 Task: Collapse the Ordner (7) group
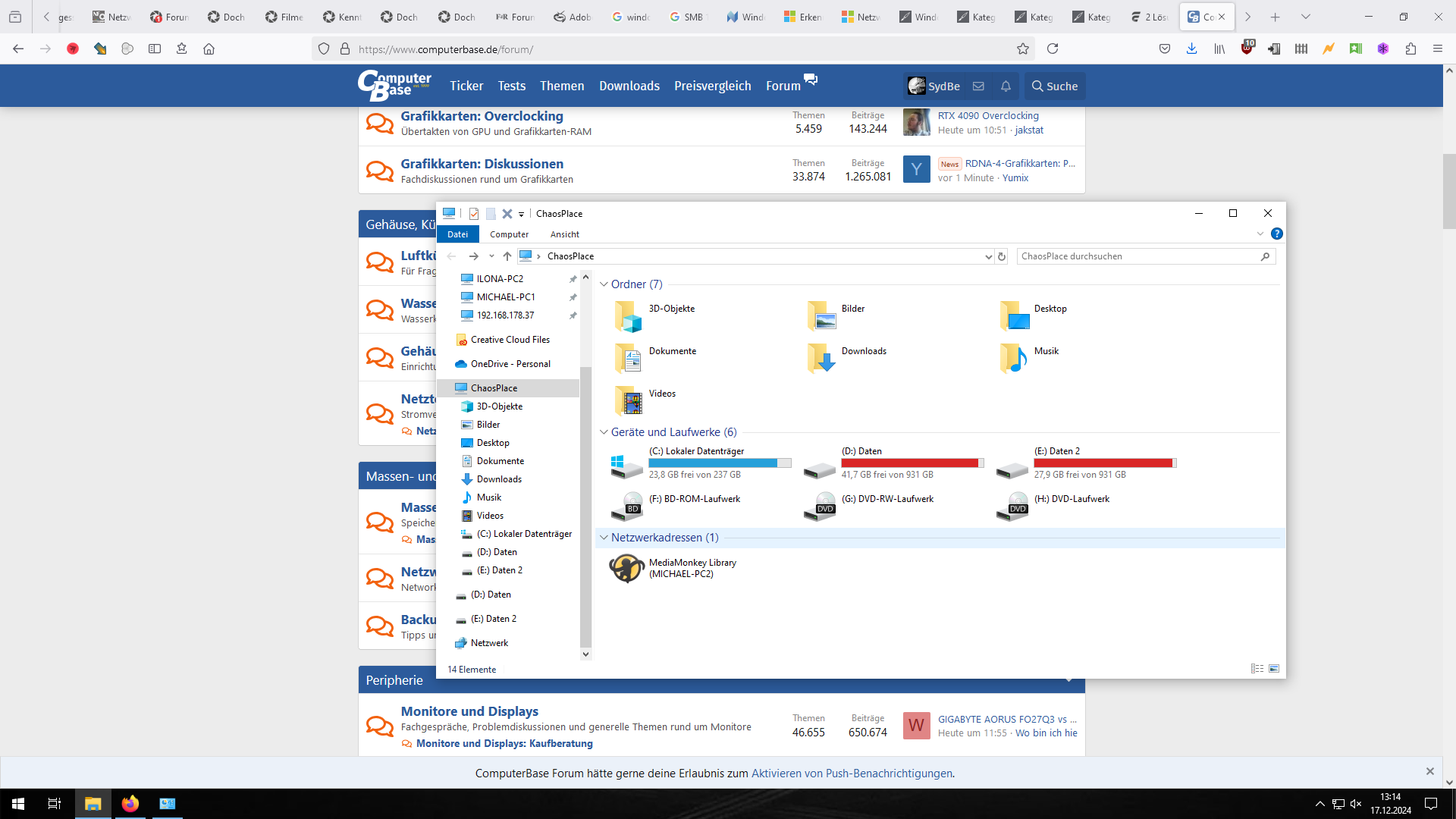(x=604, y=284)
